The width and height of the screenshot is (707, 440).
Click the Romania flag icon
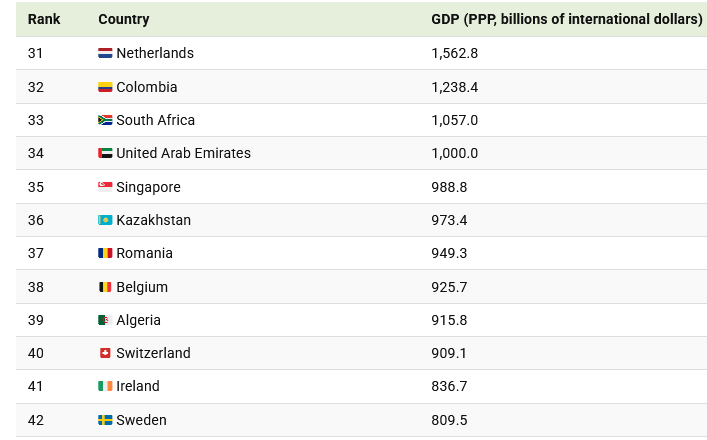pos(105,253)
